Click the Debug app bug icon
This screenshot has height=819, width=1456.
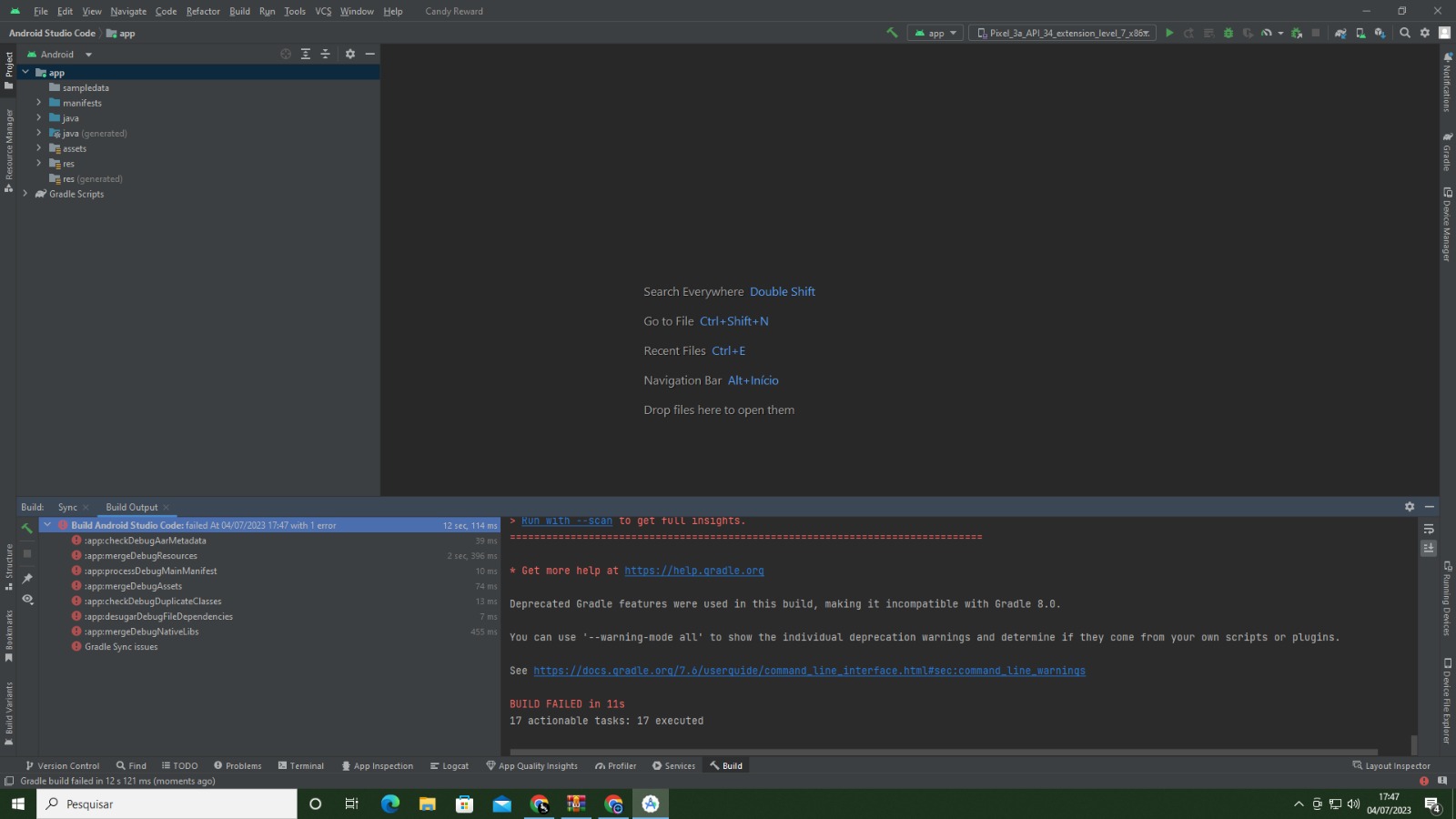(x=1228, y=33)
